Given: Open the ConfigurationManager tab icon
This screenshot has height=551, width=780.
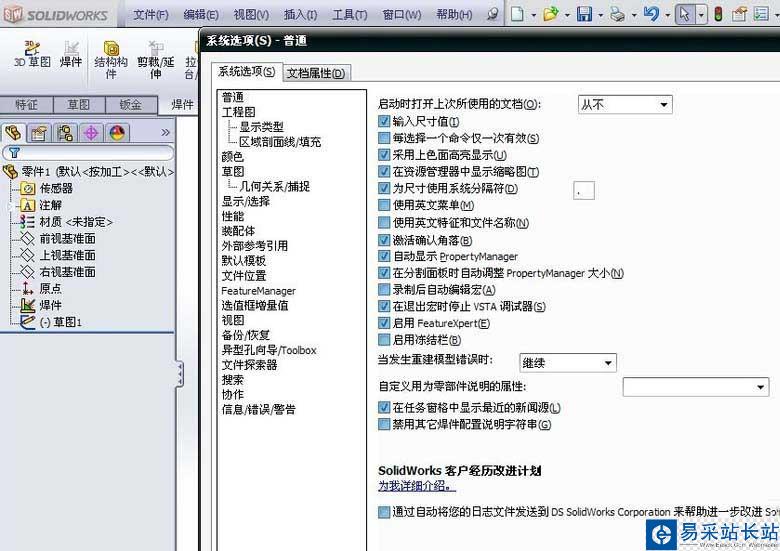Looking at the screenshot, I should 65,133.
